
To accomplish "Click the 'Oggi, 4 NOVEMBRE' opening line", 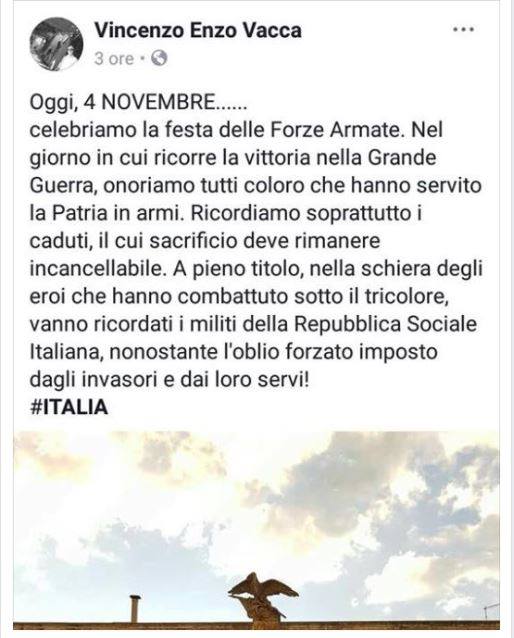I will point(138,102).
